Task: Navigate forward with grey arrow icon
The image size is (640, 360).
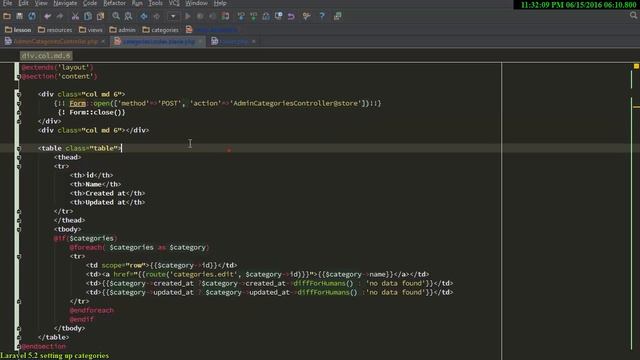Action: click(x=156, y=16)
